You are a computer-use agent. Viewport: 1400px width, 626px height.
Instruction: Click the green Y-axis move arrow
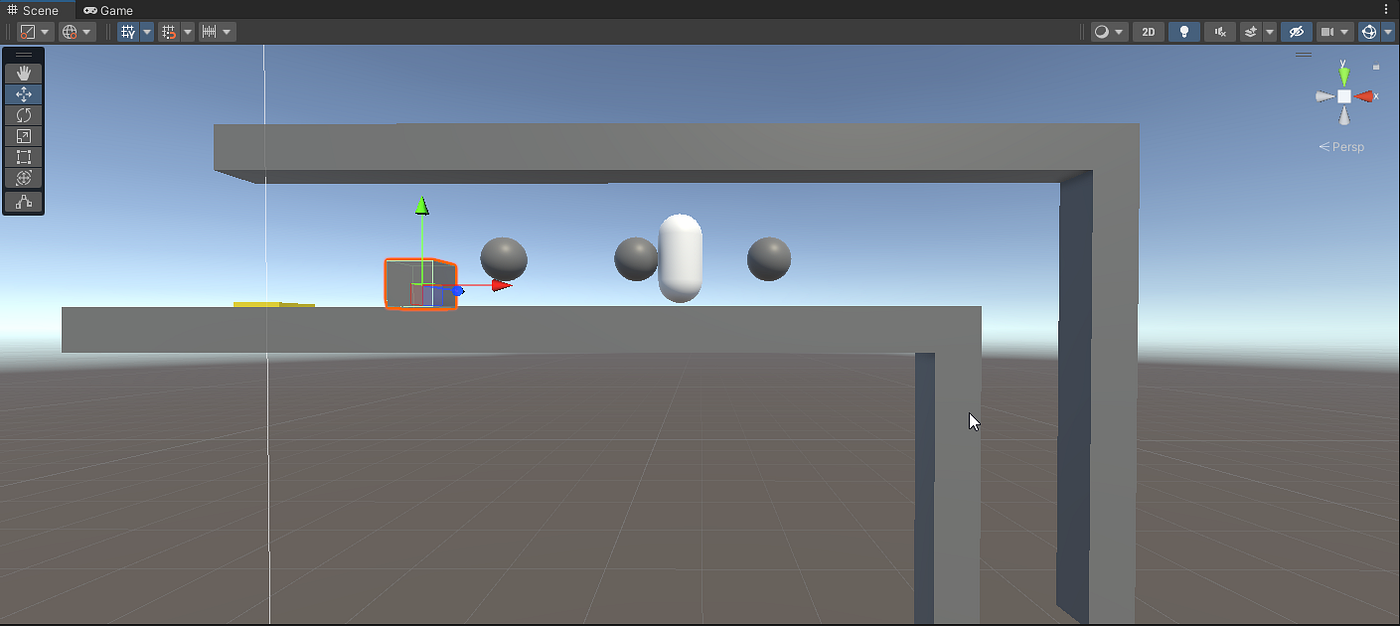[x=422, y=205]
